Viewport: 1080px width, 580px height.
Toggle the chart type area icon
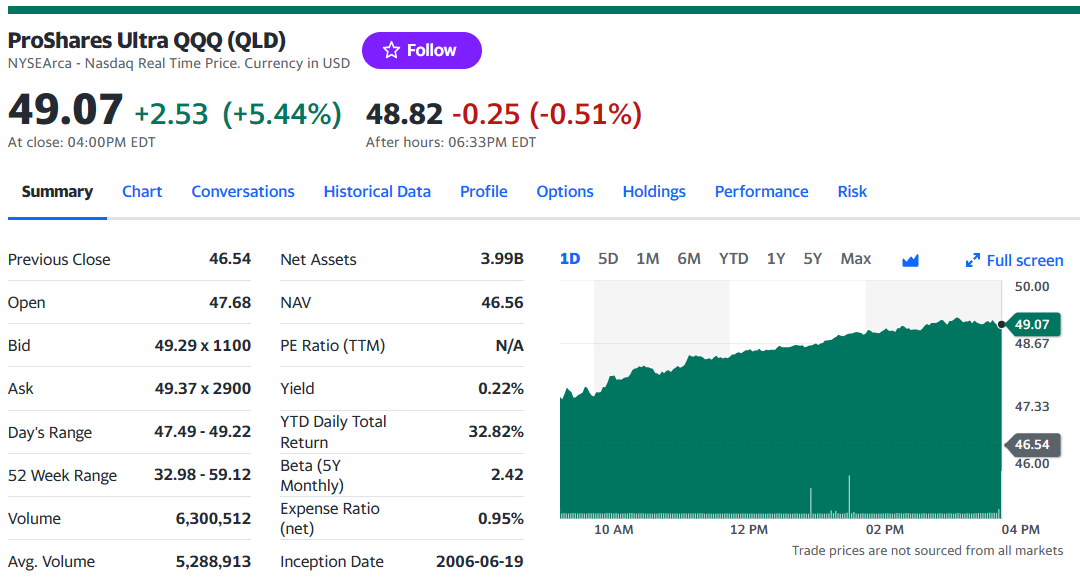coord(910,260)
